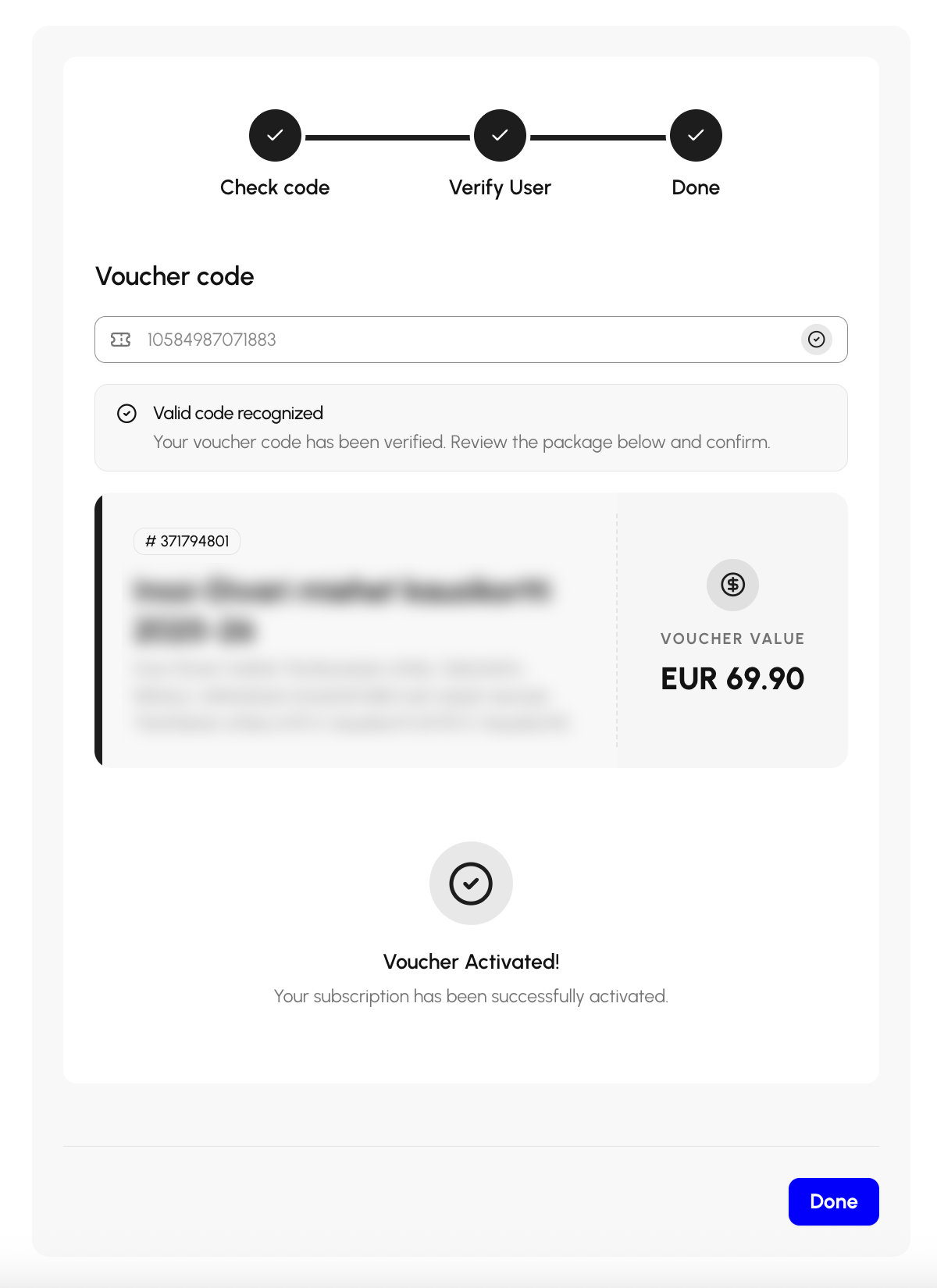This screenshot has width=937, height=1288.
Task: Click the Voucher Activated! heading
Action: coord(471,962)
